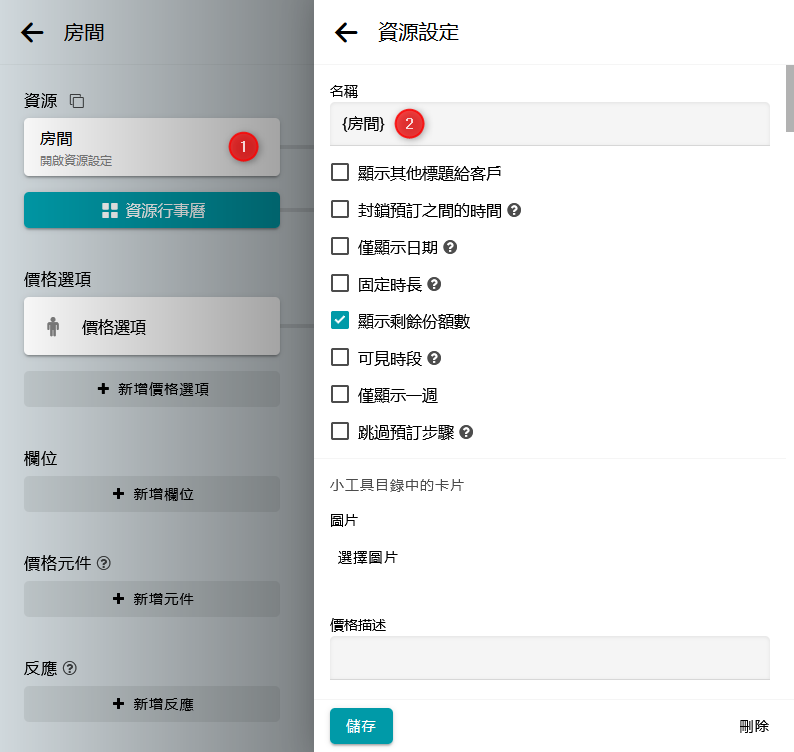Click back arrow beside 房間 title

click(x=32, y=32)
